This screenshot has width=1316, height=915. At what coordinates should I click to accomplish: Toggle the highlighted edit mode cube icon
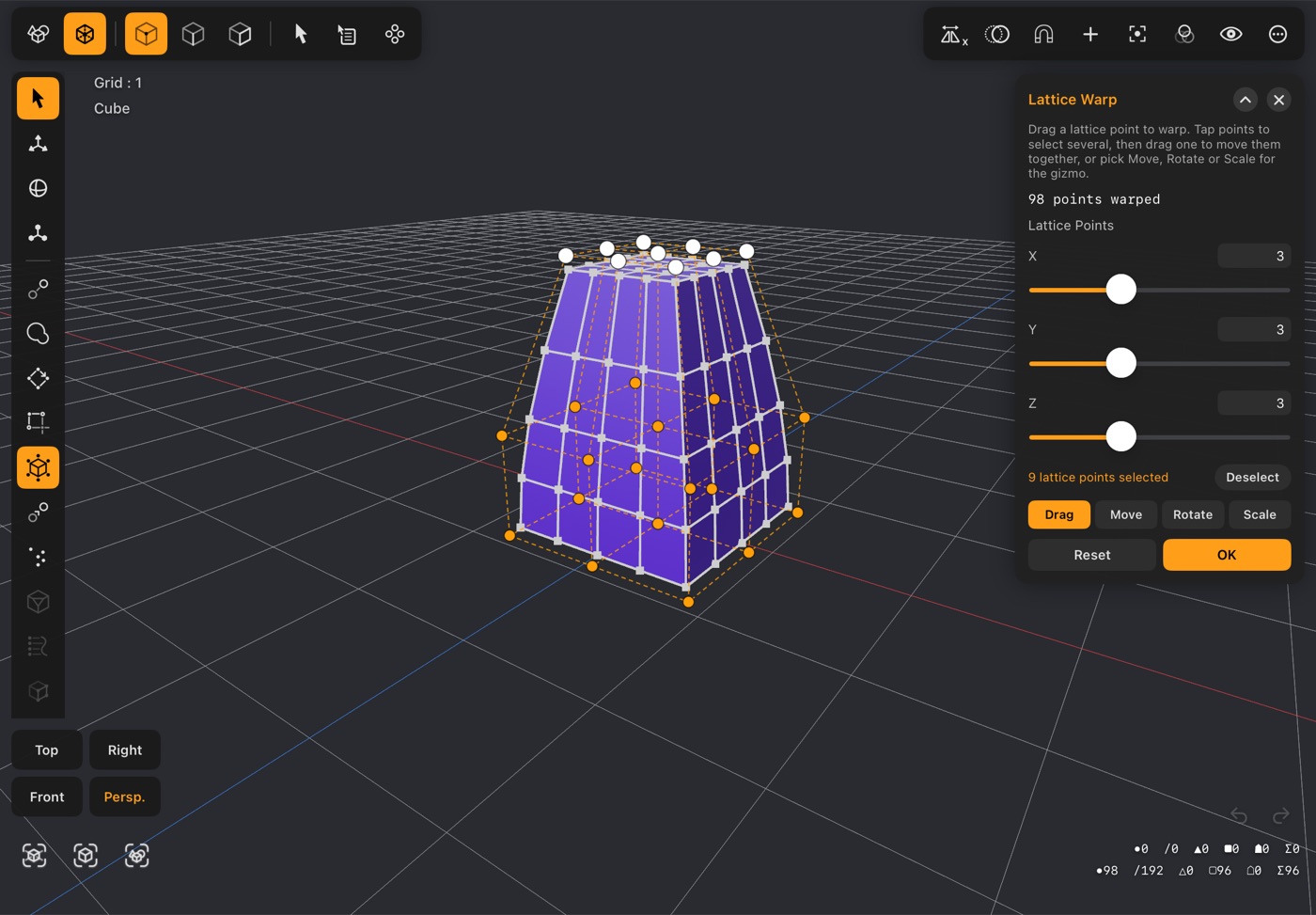coord(86,34)
